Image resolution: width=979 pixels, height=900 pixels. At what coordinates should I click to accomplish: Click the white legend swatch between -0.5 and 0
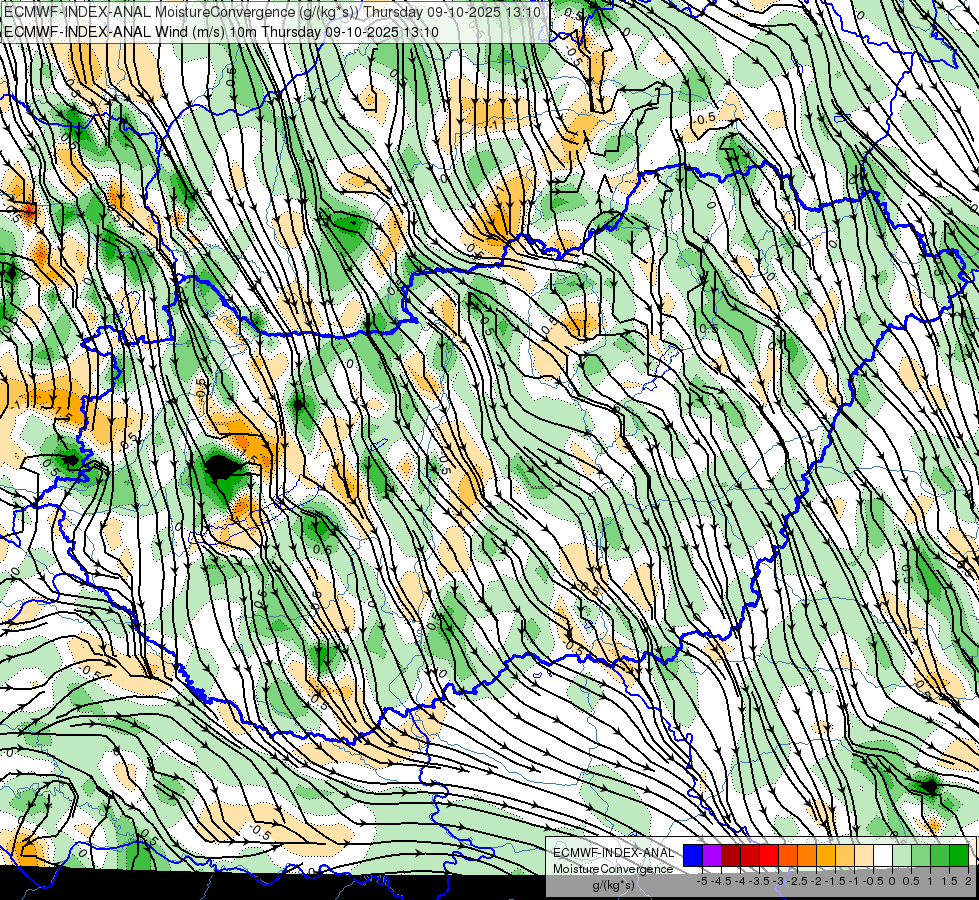tap(883, 856)
